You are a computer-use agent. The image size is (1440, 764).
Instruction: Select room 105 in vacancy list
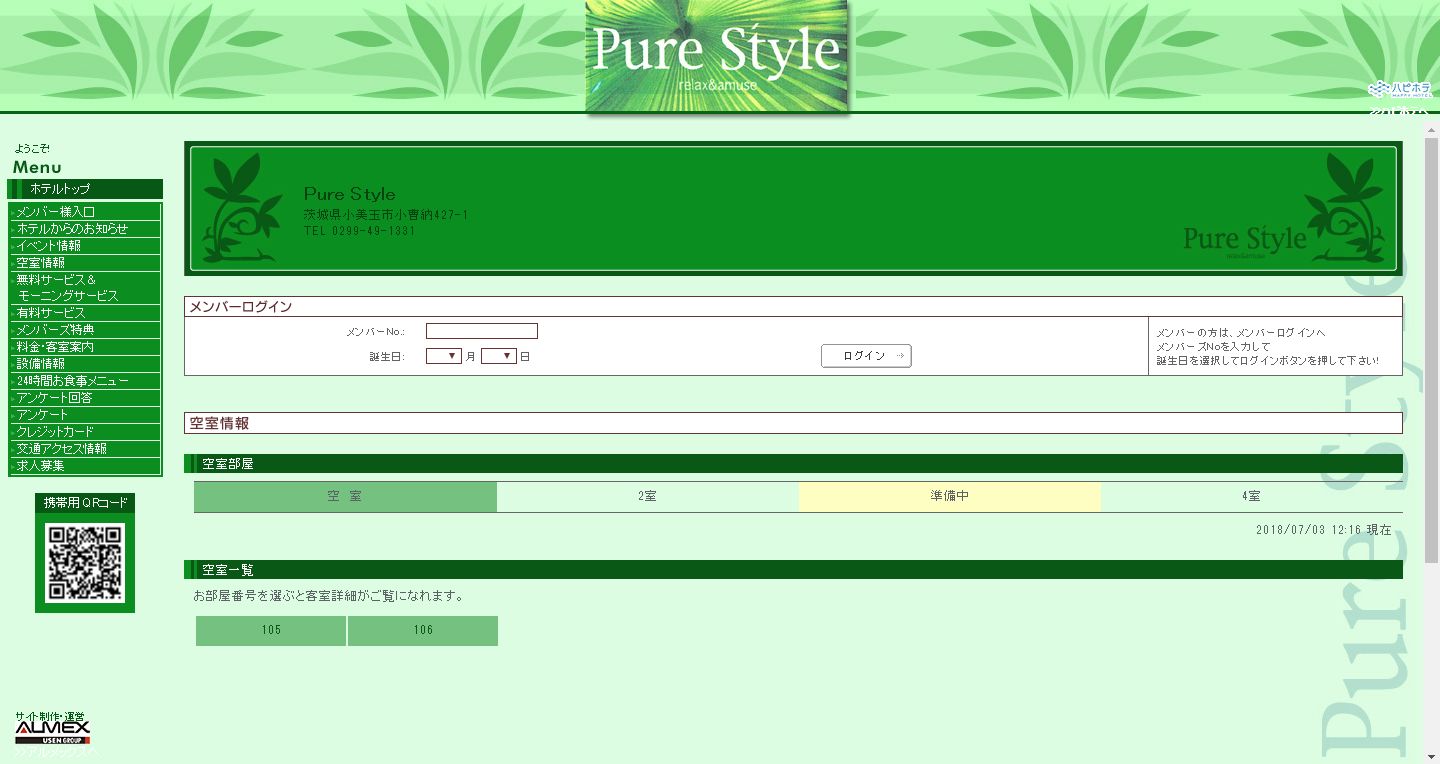[271, 630]
